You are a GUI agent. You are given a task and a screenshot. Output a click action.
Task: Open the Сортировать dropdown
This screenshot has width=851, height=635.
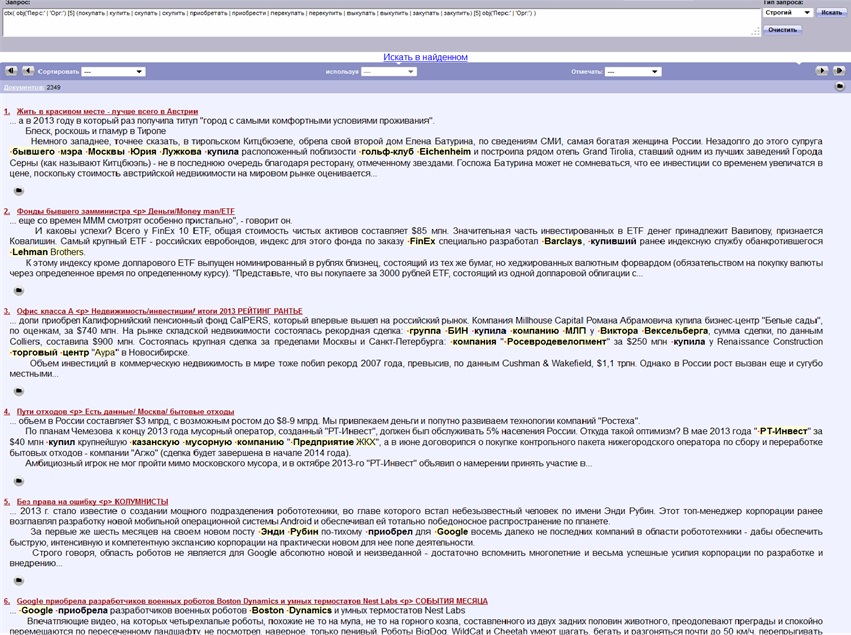(x=113, y=72)
